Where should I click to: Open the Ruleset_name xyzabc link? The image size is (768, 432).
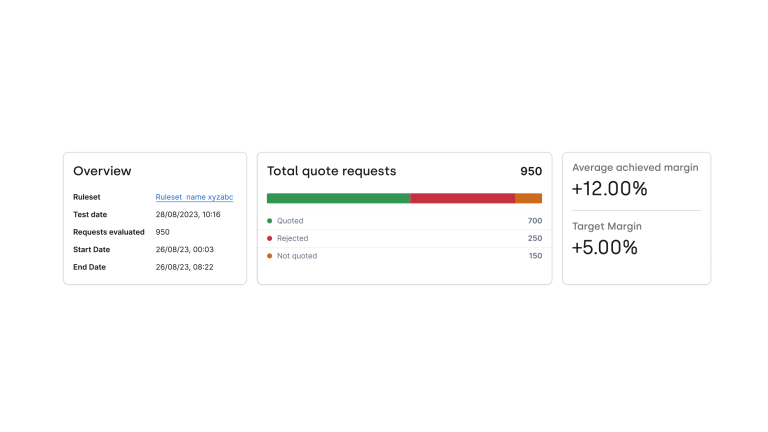(x=194, y=197)
